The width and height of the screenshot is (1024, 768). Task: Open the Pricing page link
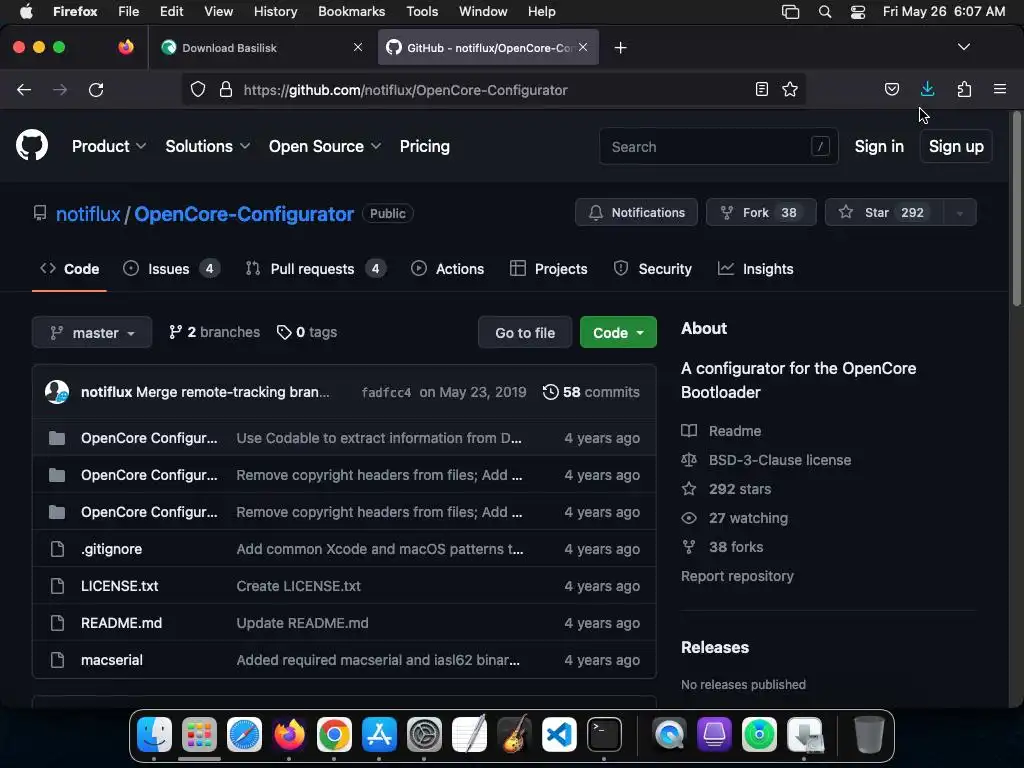tap(424, 146)
